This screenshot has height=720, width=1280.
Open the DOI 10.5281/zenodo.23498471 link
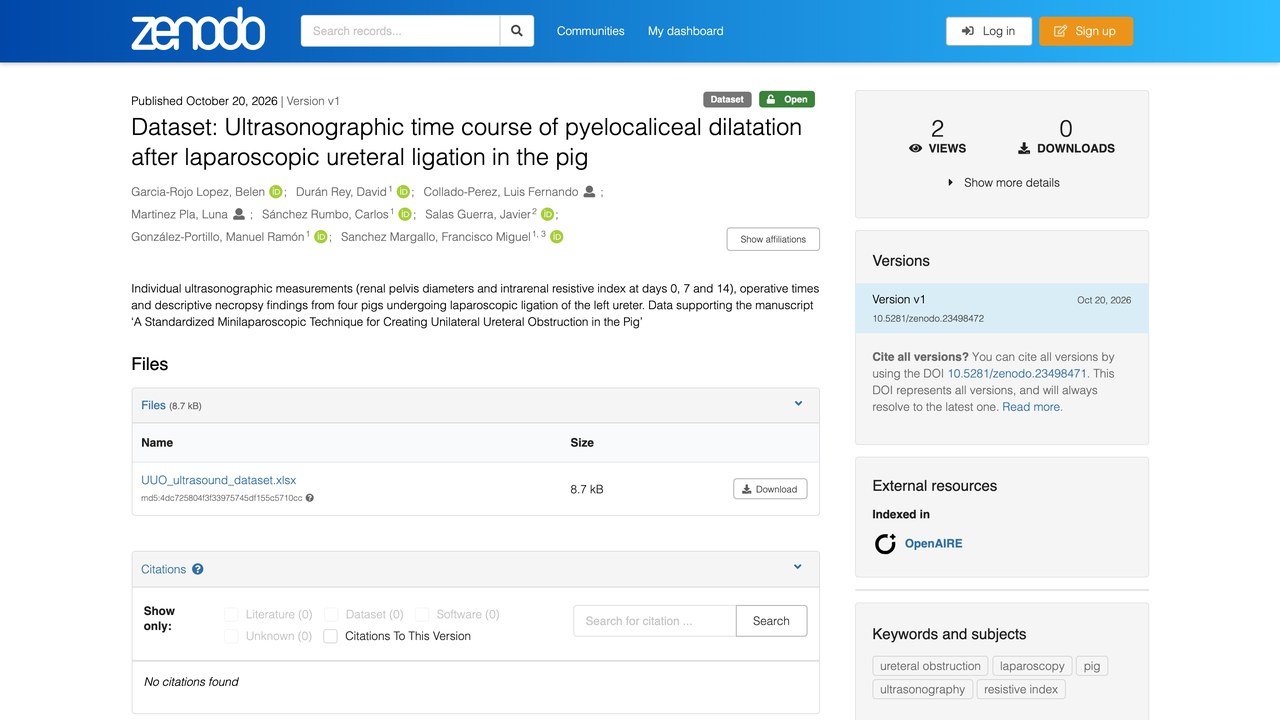click(1017, 373)
